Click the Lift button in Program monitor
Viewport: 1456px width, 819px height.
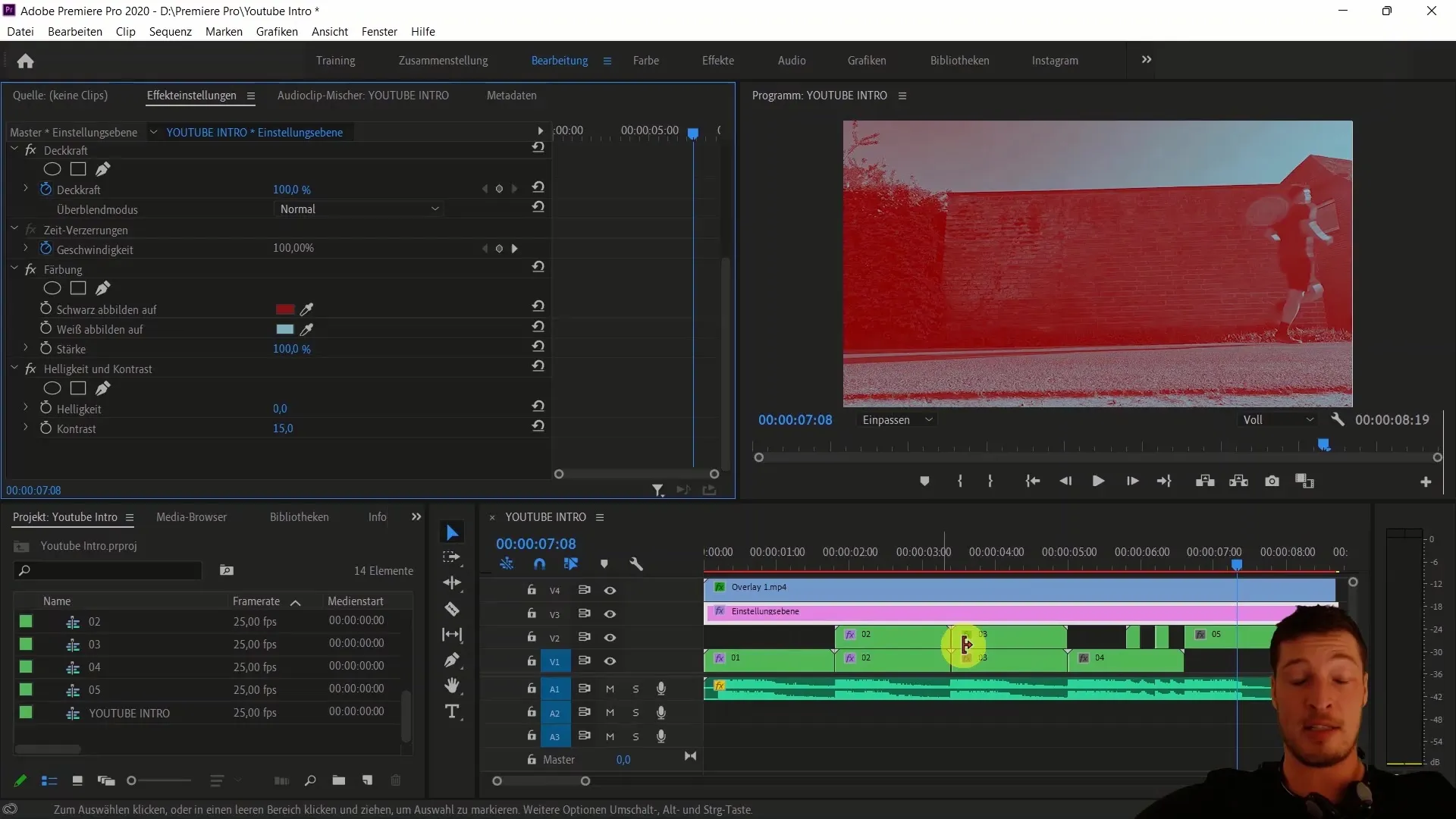pos(1205,481)
